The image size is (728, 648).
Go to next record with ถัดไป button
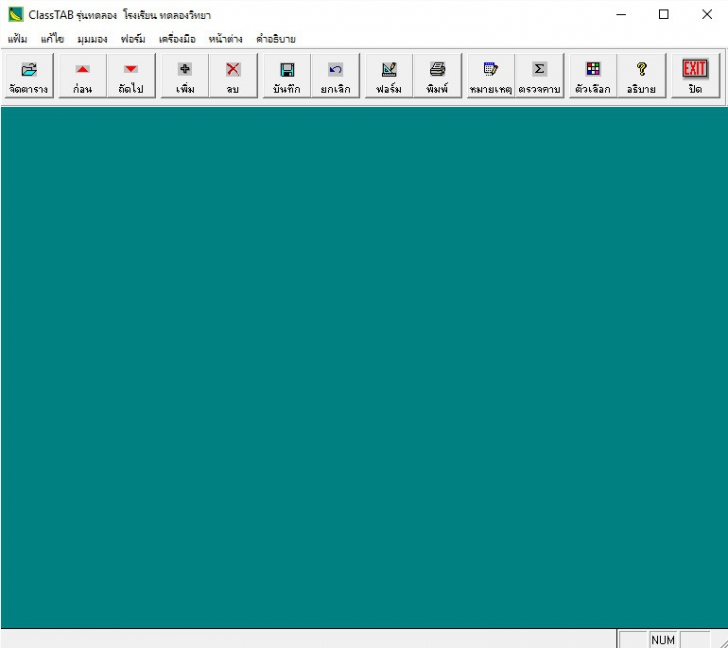coord(131,76)
